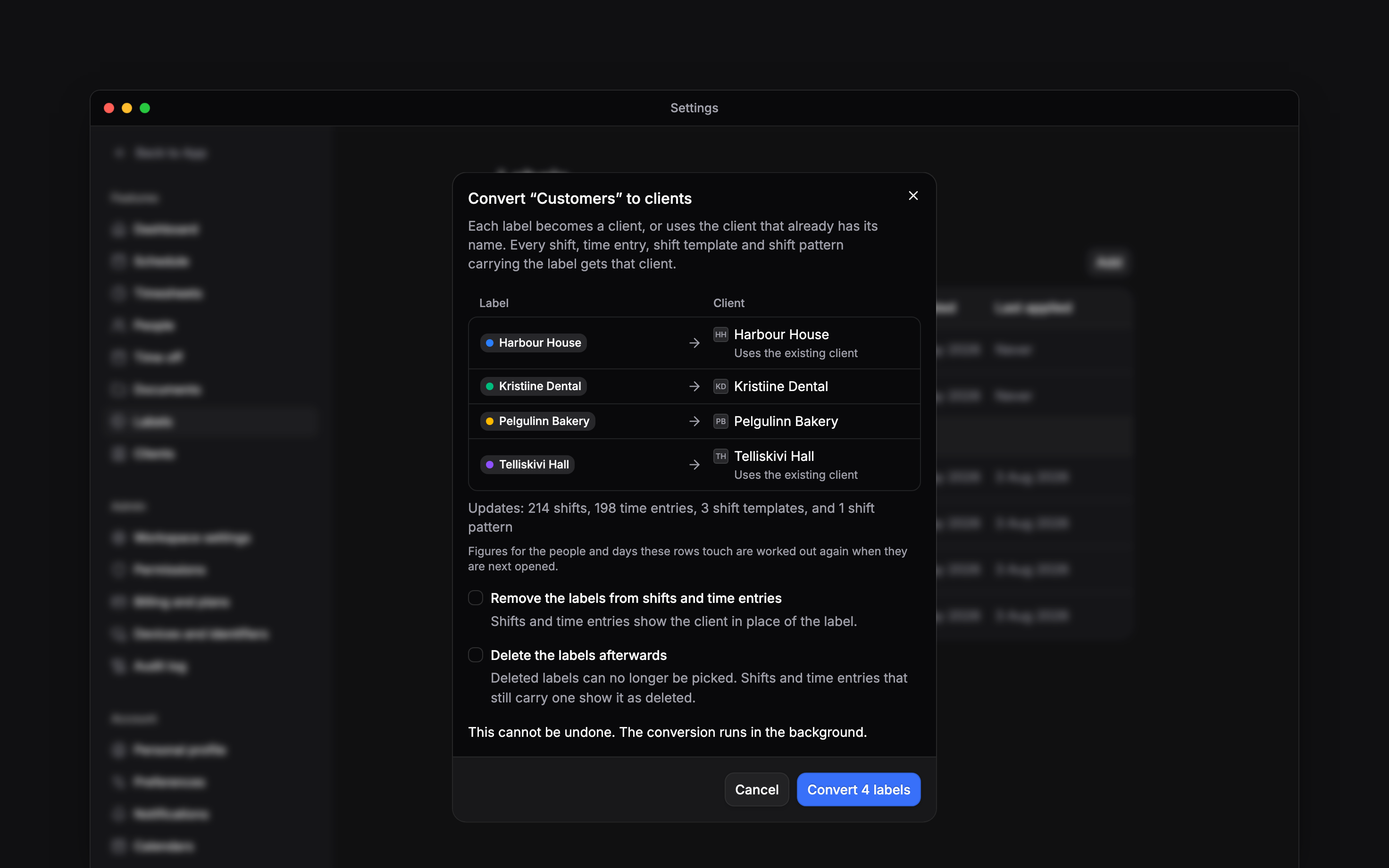Click the arrow icon in the Telliskivi Hall row
This screenshot has height=868, width=1389.
click(694, 464)
